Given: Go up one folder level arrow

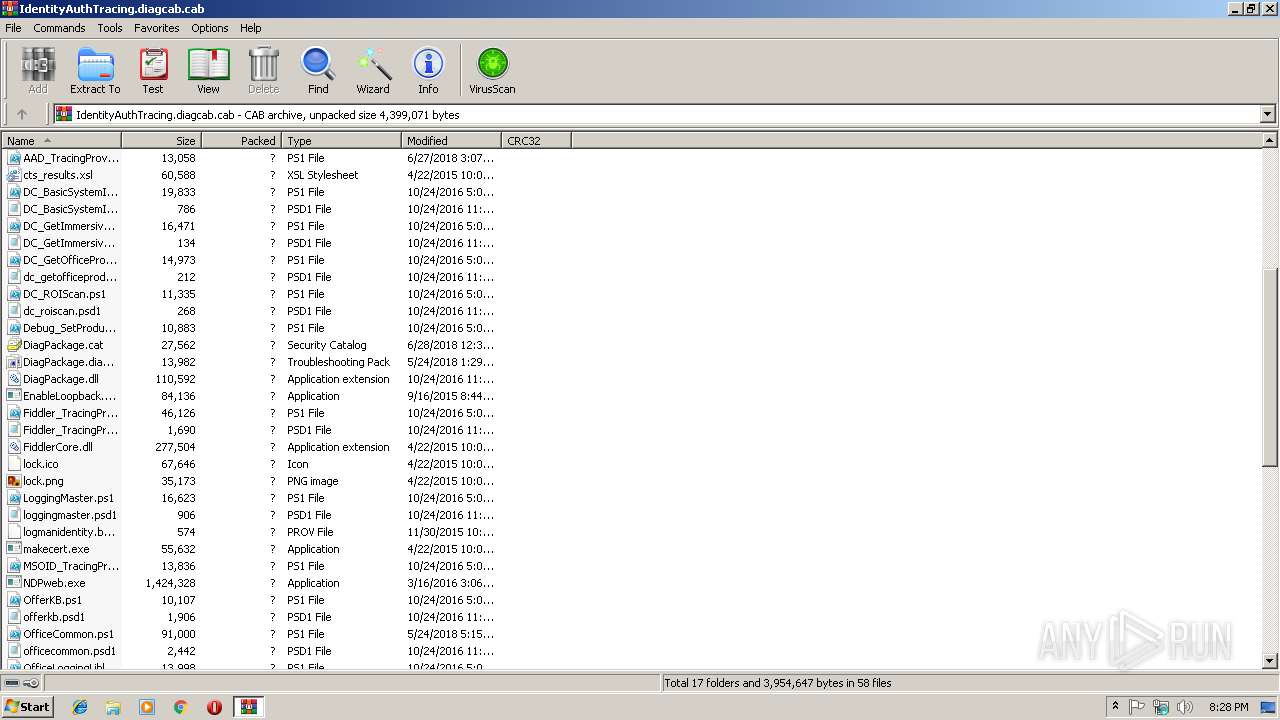Looking at the screenshot, I should (x=22, y=114).
